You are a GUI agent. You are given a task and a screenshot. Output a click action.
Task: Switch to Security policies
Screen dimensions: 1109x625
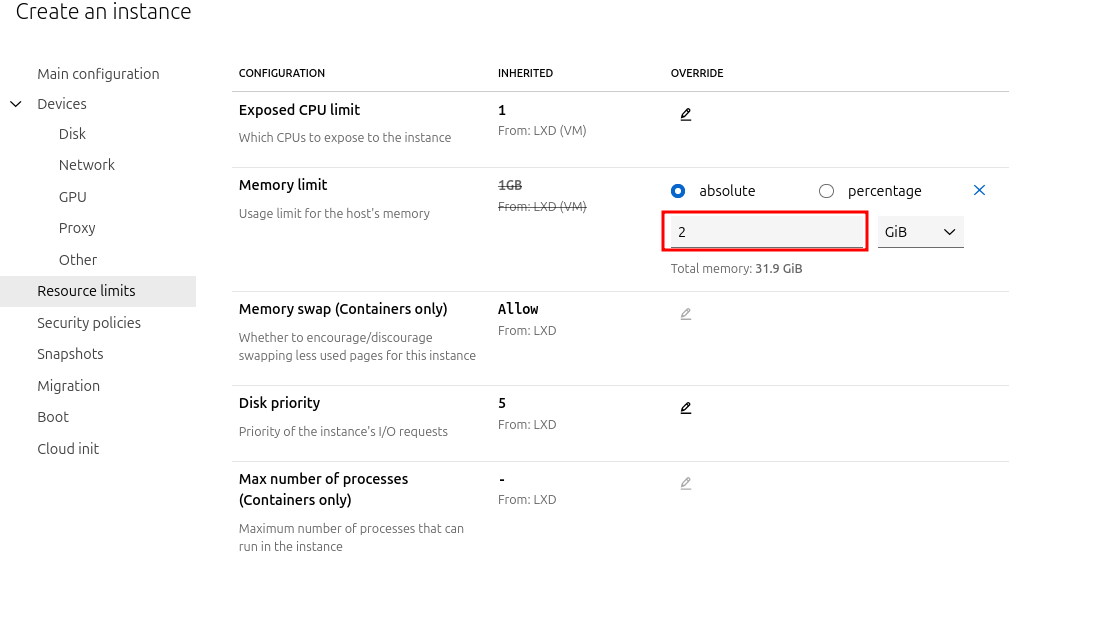click(89, 322)
